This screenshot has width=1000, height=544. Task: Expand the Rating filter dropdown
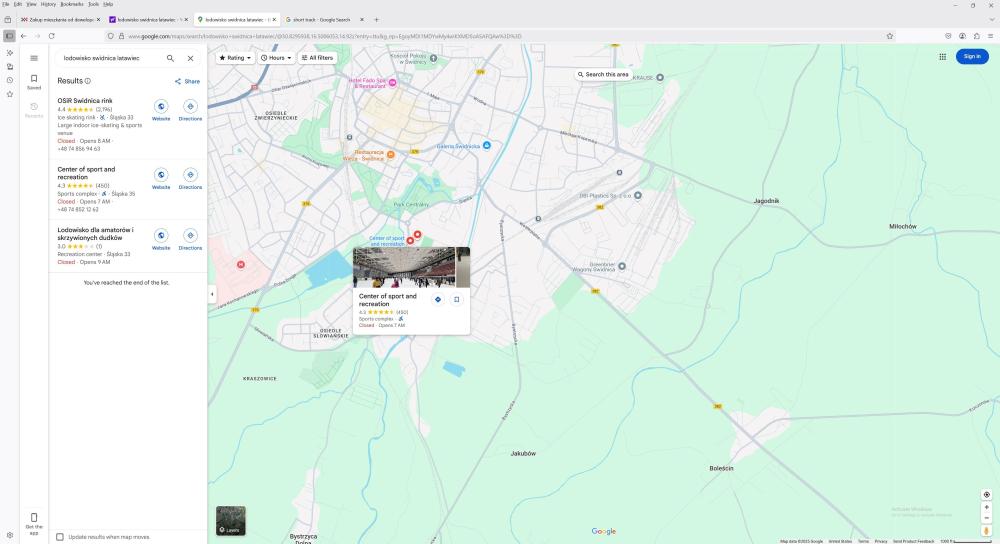click(x=234, y=58)
